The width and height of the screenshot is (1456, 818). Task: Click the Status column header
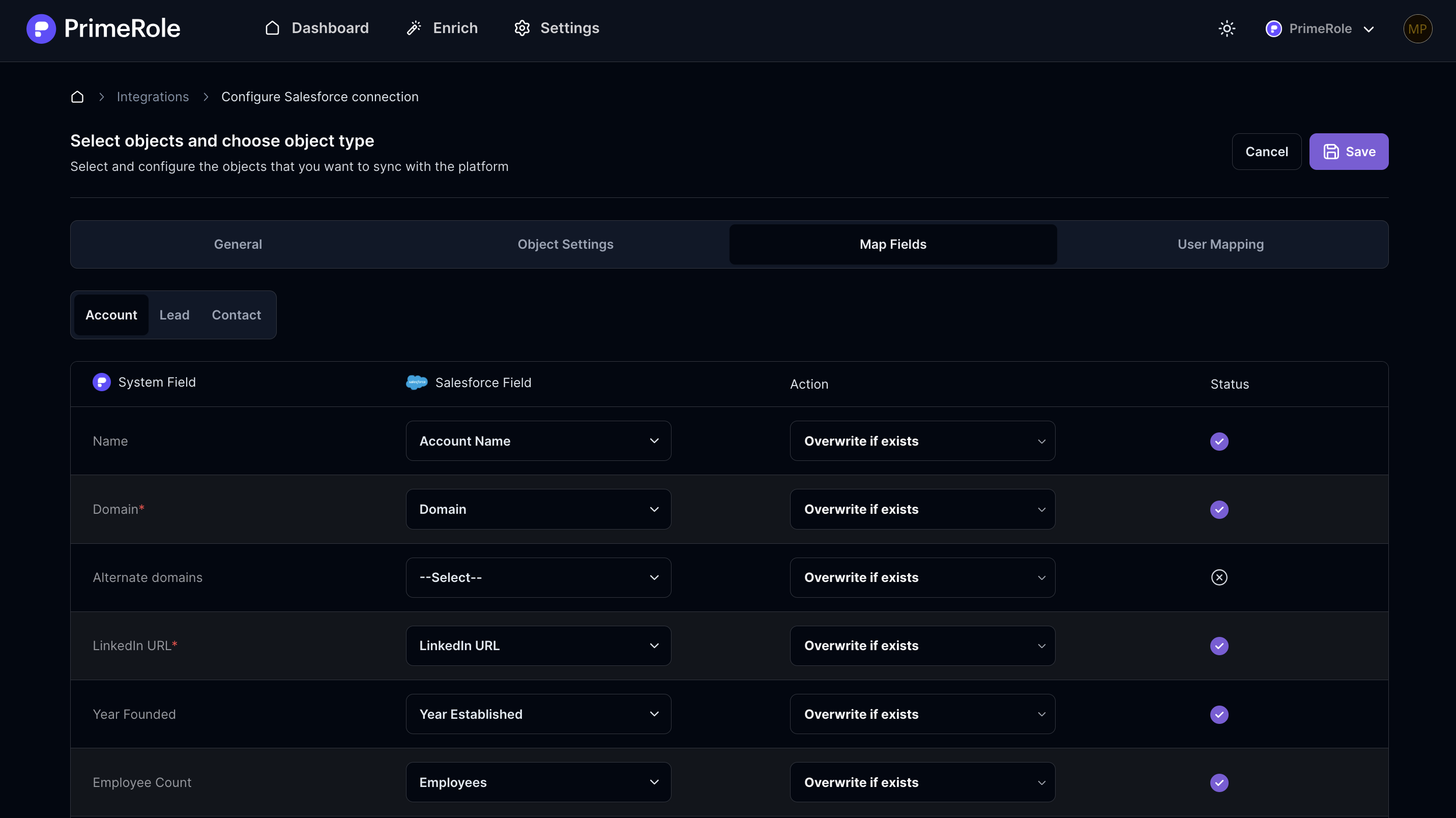tap(1229, 384)
